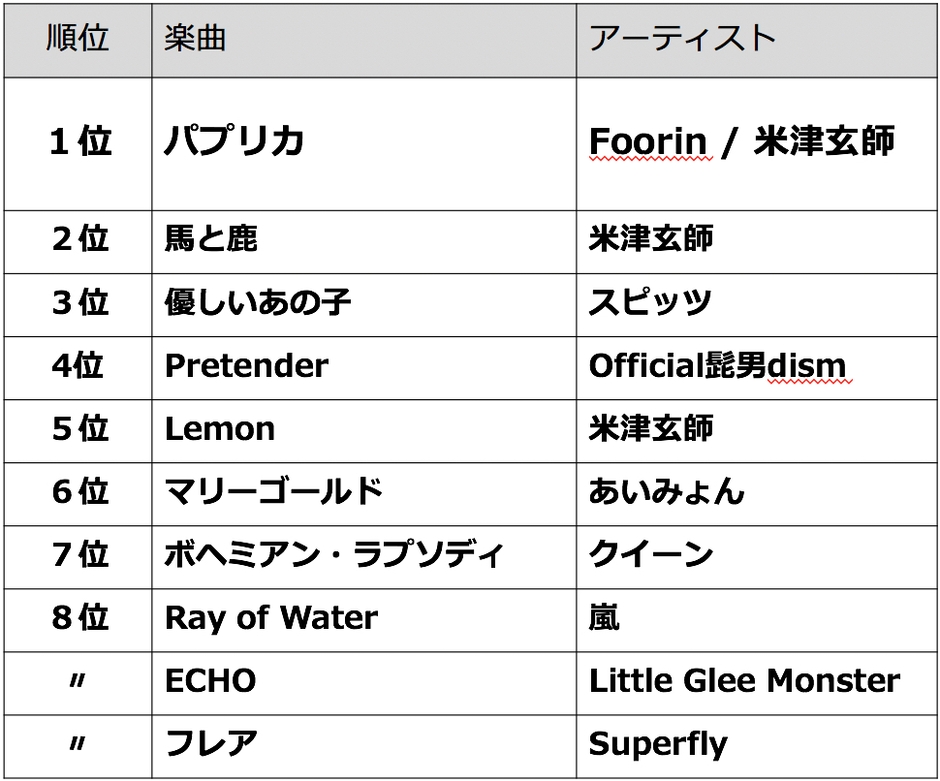
Task: Click the クイーン artist name
Action: coord(651,555)
